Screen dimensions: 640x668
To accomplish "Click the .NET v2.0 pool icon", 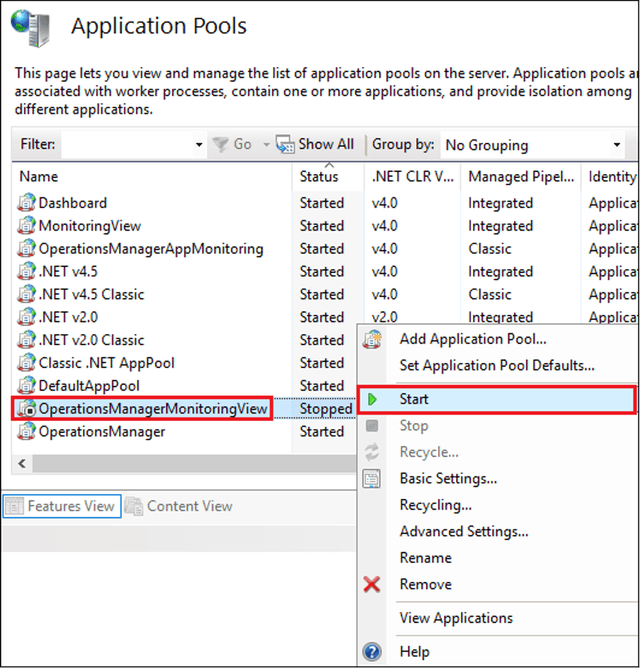I will pyautogui.click(x=26, y=317).
